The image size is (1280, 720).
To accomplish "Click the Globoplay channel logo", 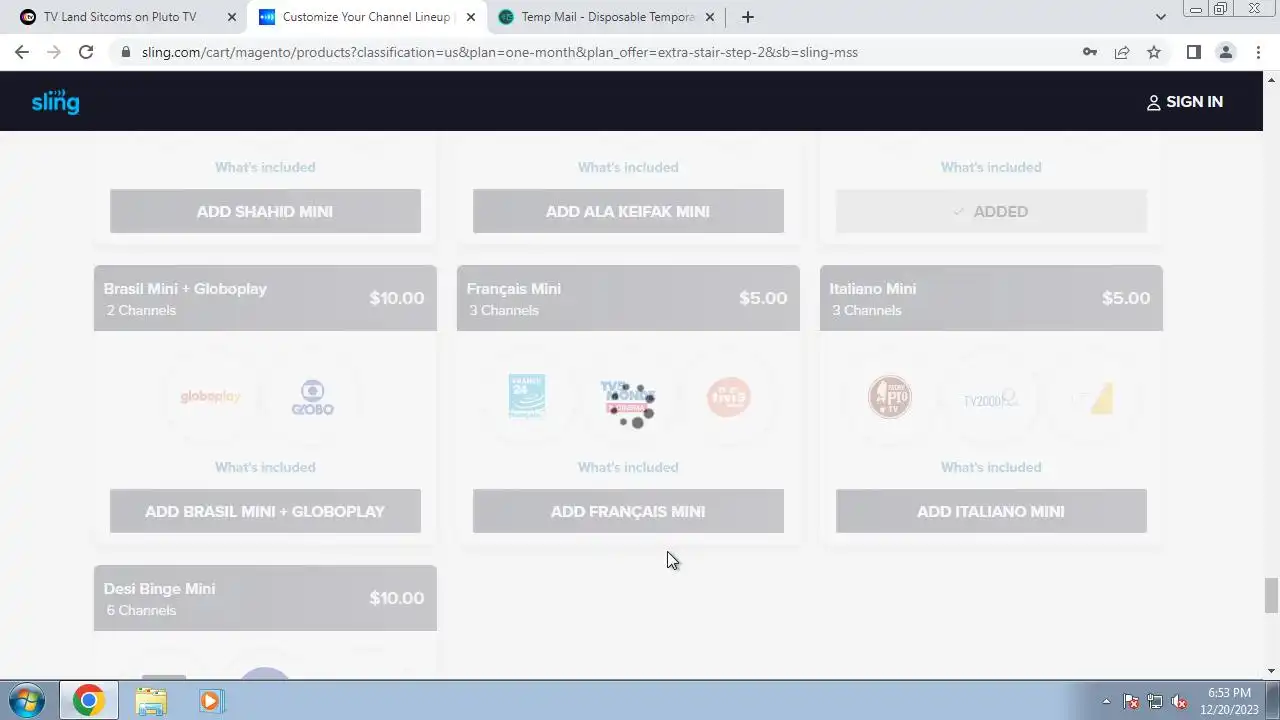I will point(211,397).
